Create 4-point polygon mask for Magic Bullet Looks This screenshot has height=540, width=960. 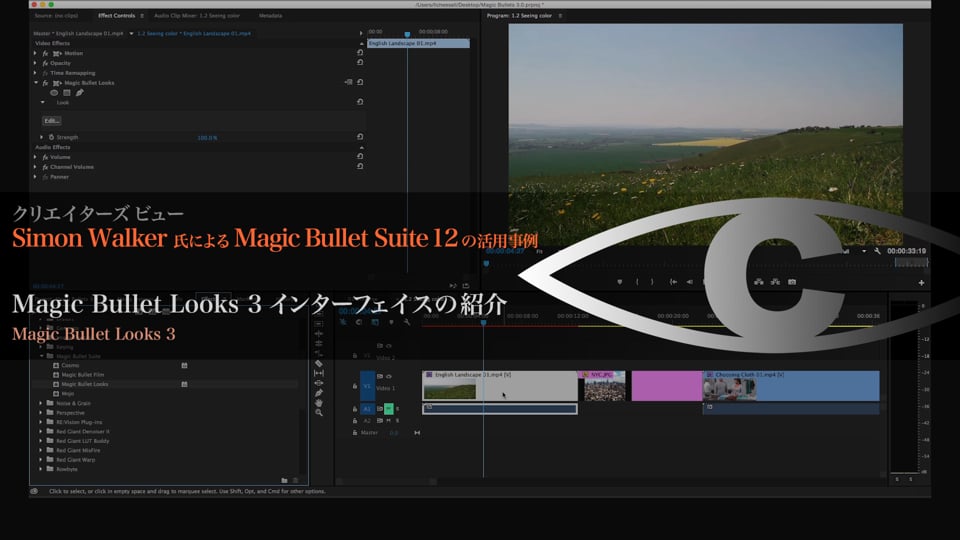tap(67, 93)
